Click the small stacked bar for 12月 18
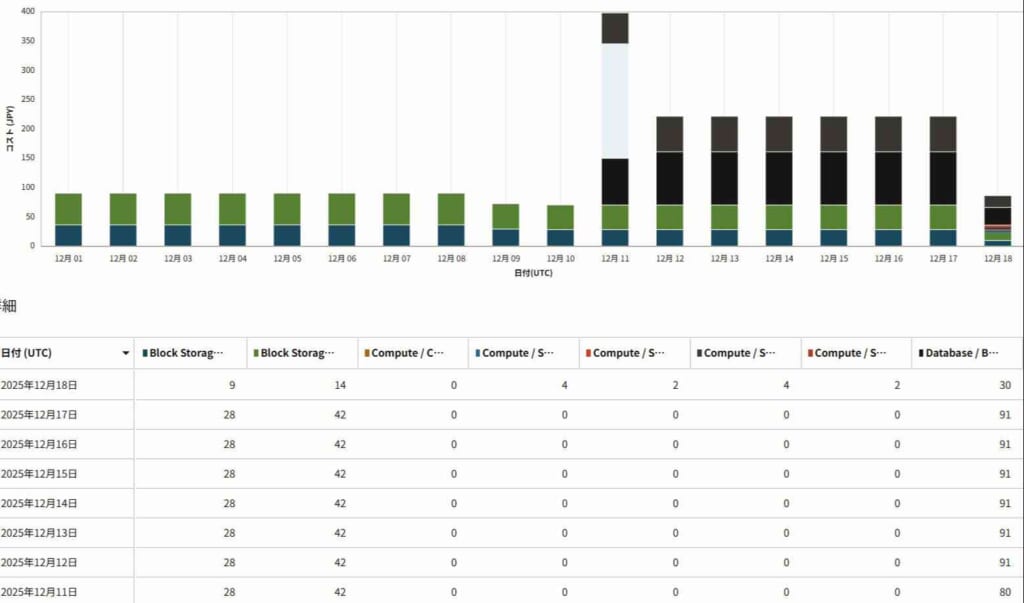This screenshot has width=1024, height=603. tap(998, 220)
